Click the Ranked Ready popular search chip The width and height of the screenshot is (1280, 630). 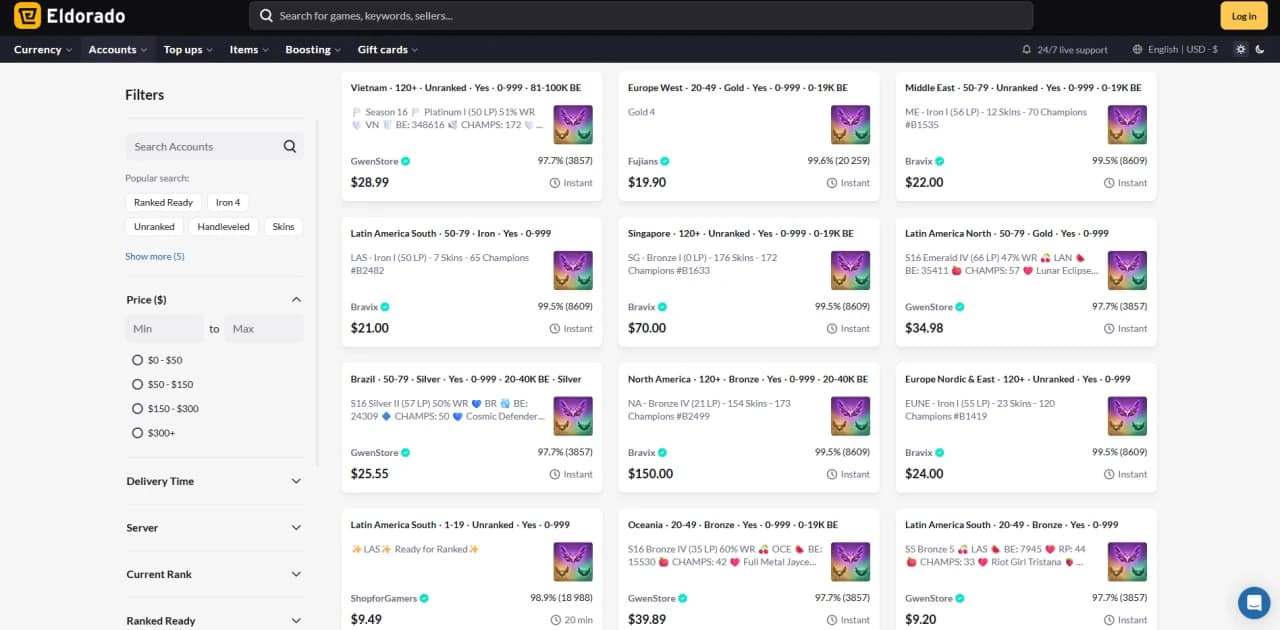click(x=164, y=202)
